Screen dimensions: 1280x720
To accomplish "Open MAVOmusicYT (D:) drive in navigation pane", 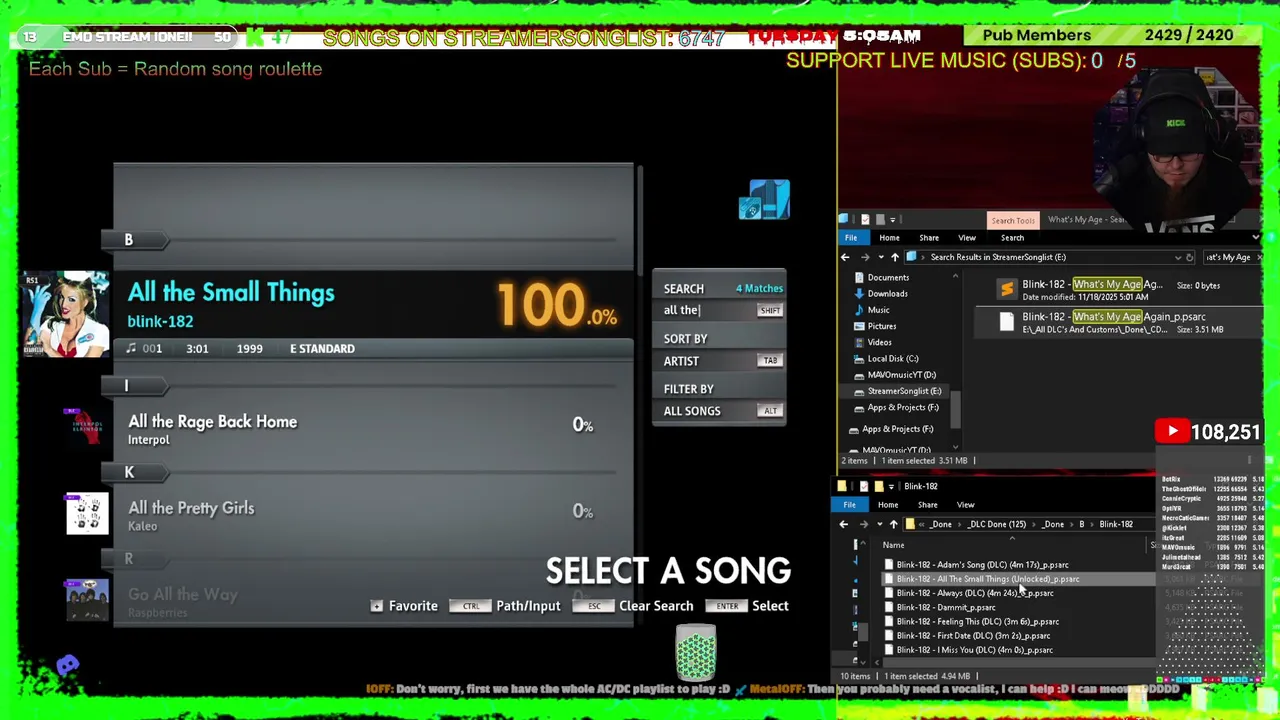I will coord(901,375).
